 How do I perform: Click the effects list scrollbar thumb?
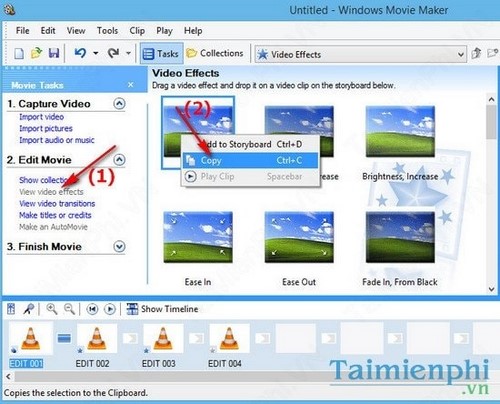tap(491, 122)
